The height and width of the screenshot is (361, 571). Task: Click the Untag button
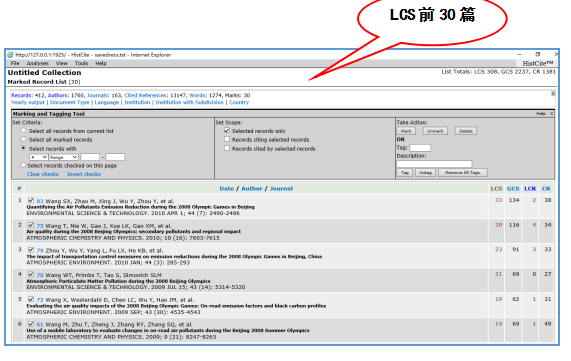pos(425,173)
